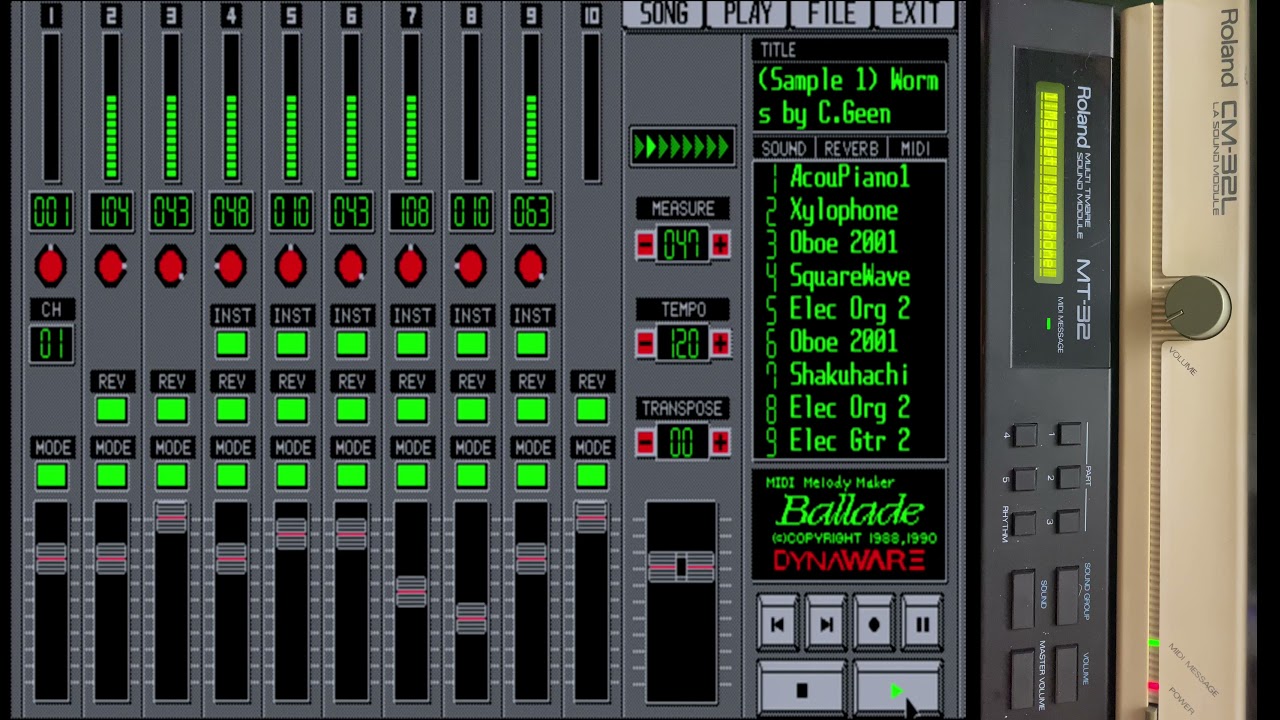The width and height of the screenshot is (1280, 720).
Task: Click the channel 4 number header
Action: [x=231, y=15]
